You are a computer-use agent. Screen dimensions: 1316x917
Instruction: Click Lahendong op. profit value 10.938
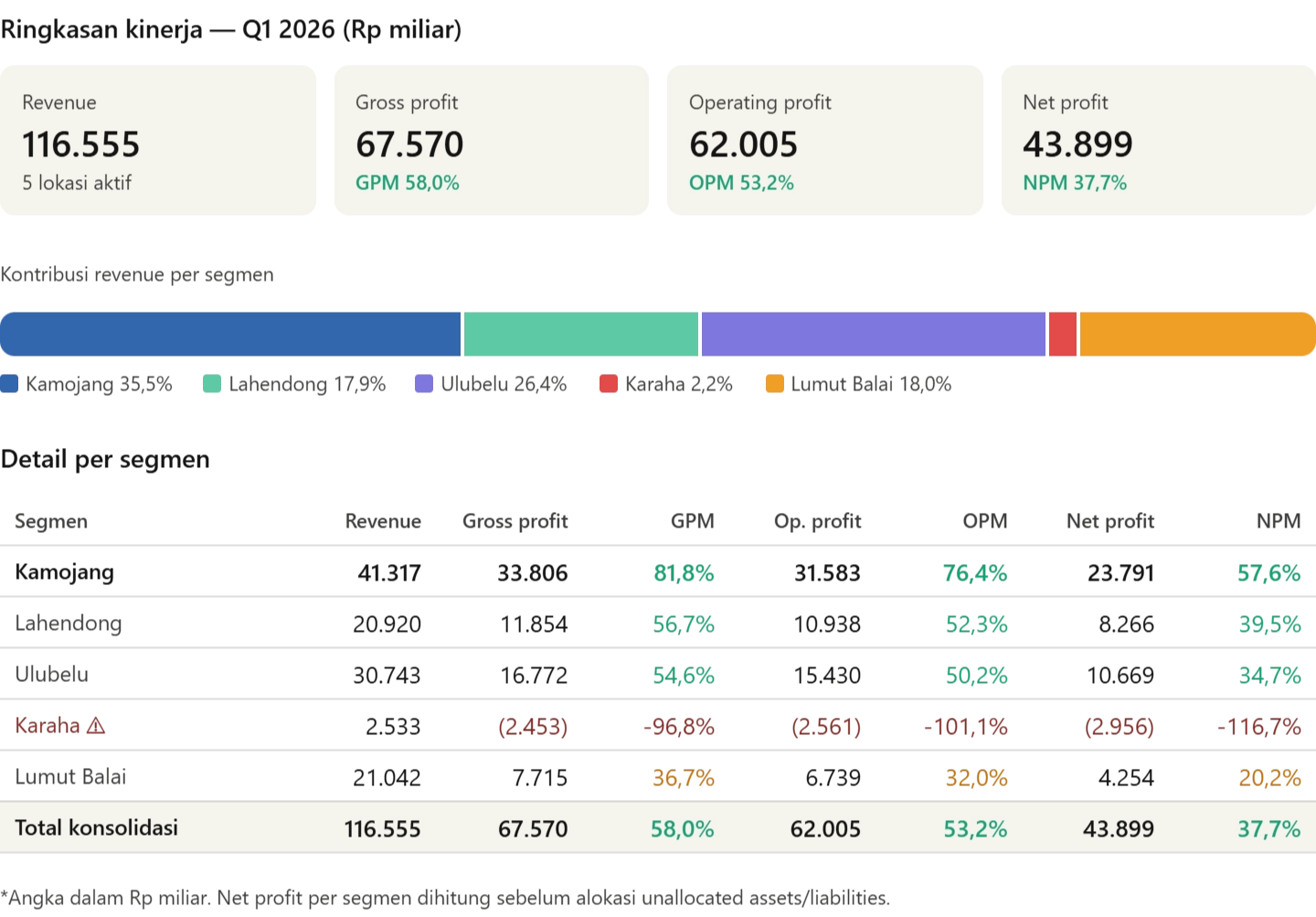(828, 624)
